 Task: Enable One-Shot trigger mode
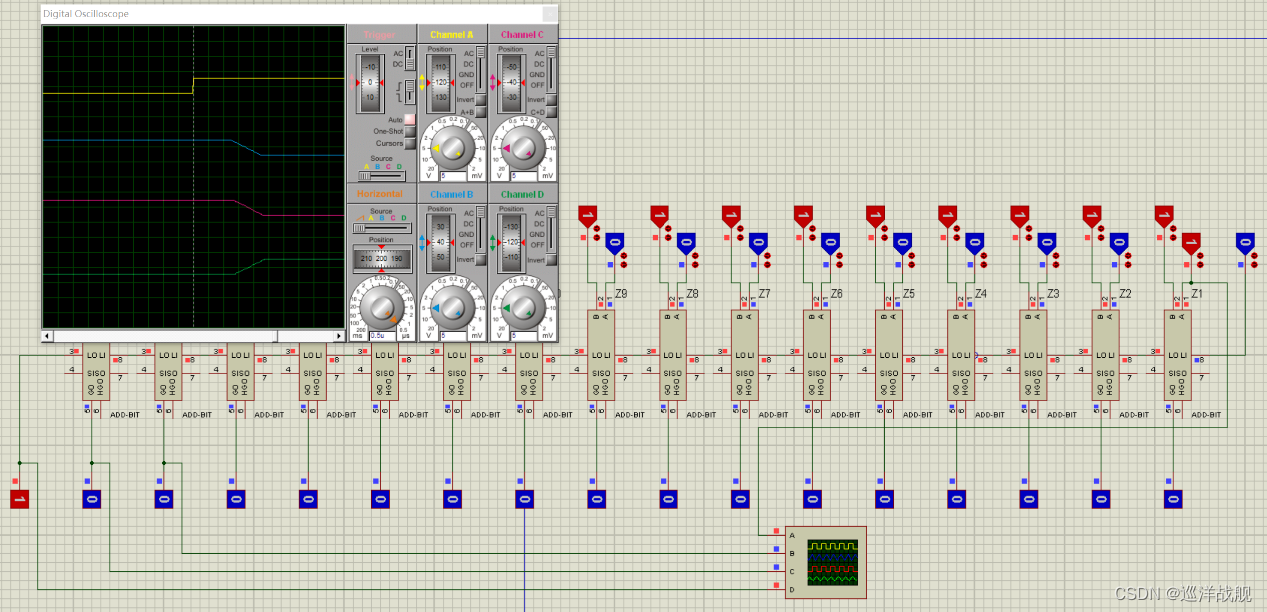click(409, 131)
